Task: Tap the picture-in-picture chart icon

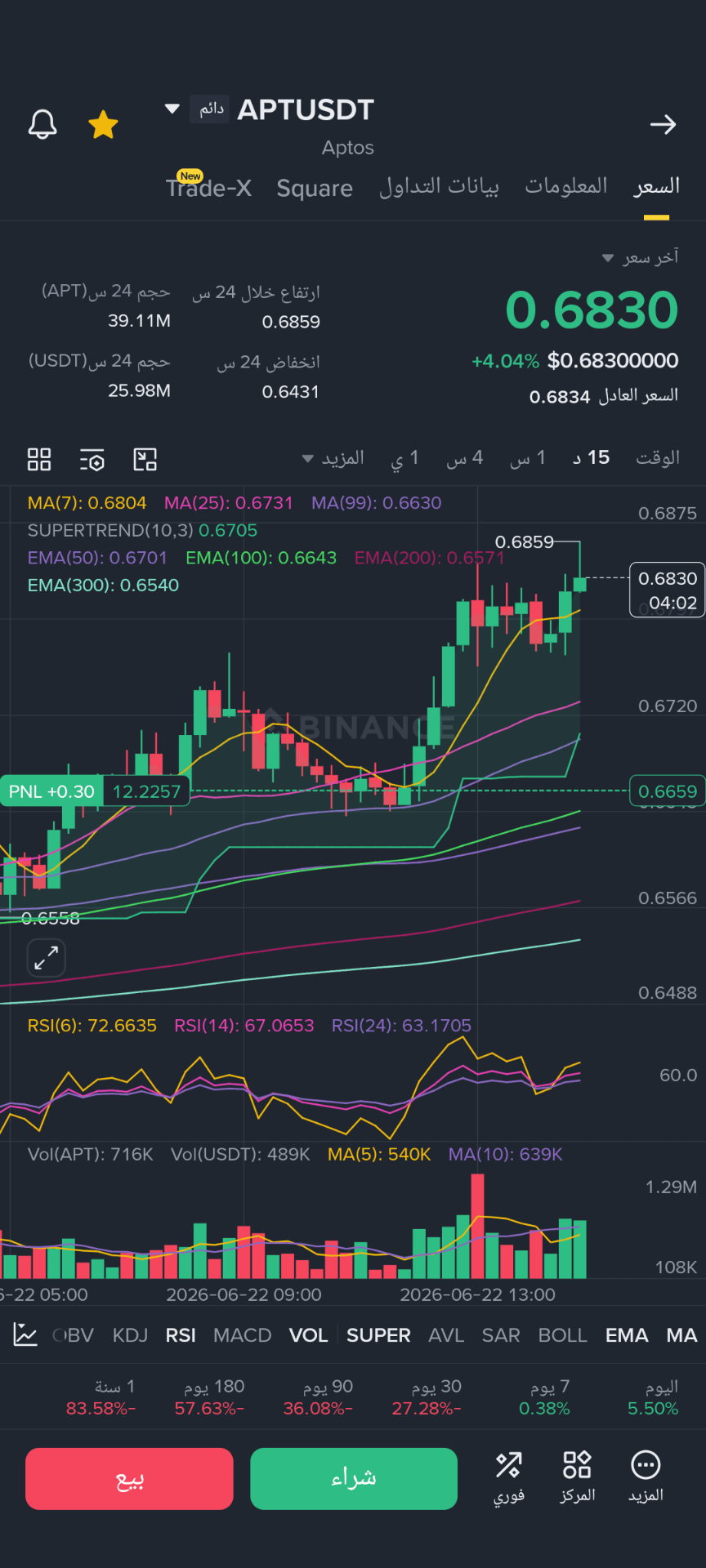Action: [145, 460]
